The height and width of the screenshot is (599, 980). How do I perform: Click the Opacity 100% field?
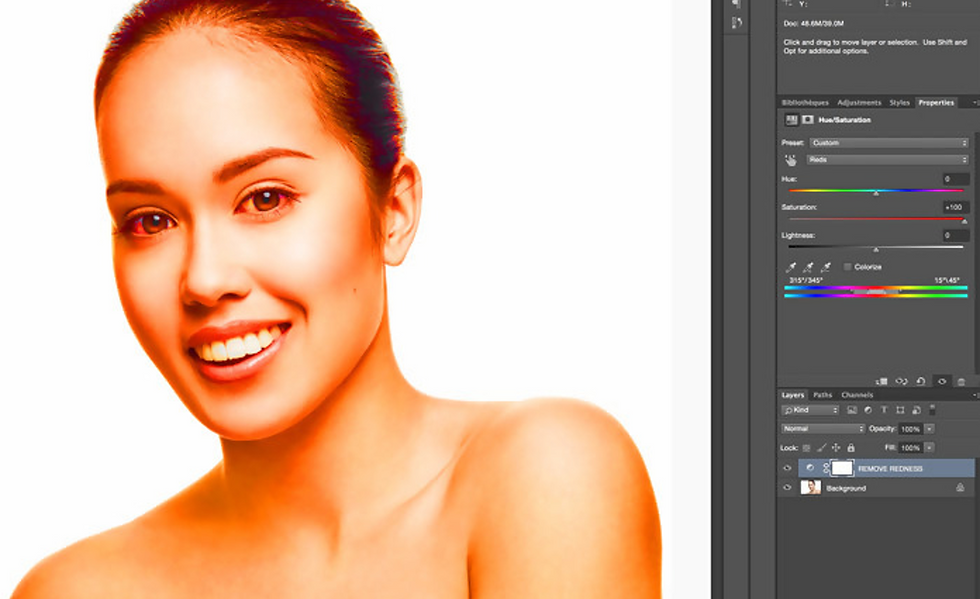[911, 429]
